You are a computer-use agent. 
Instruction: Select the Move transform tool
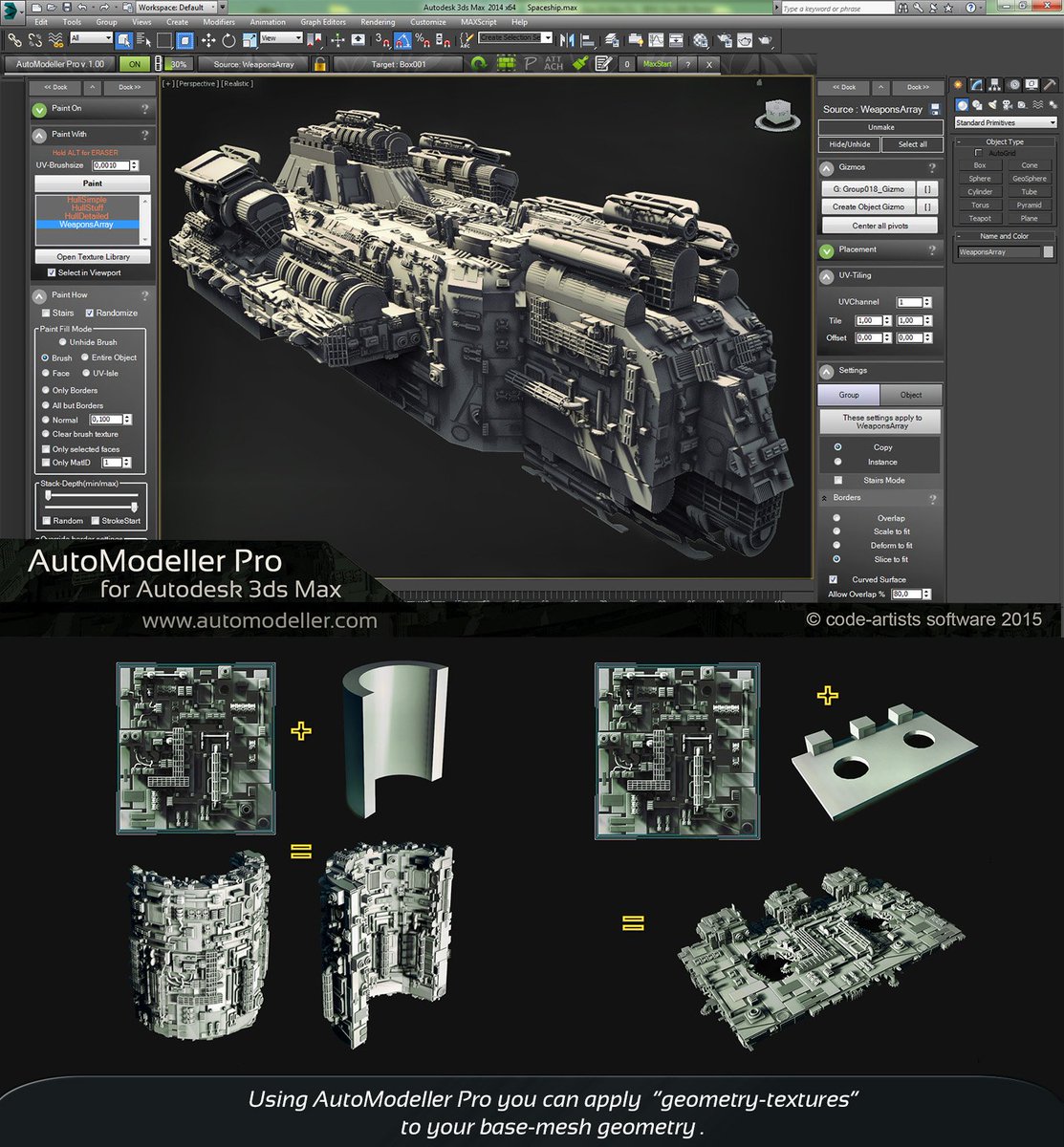[x=207, y=41]
